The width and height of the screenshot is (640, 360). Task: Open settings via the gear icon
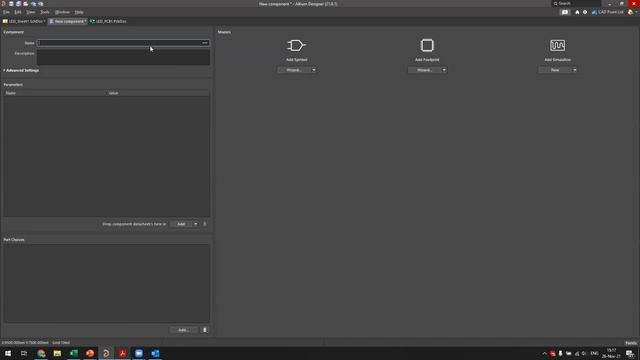pyautogui.click(x=585, y=12)
